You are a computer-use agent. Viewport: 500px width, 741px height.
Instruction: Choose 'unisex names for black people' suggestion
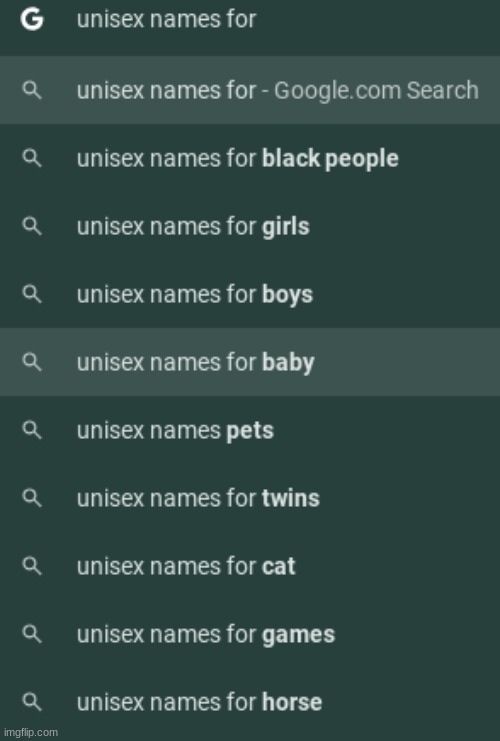(x=250, y=158)
